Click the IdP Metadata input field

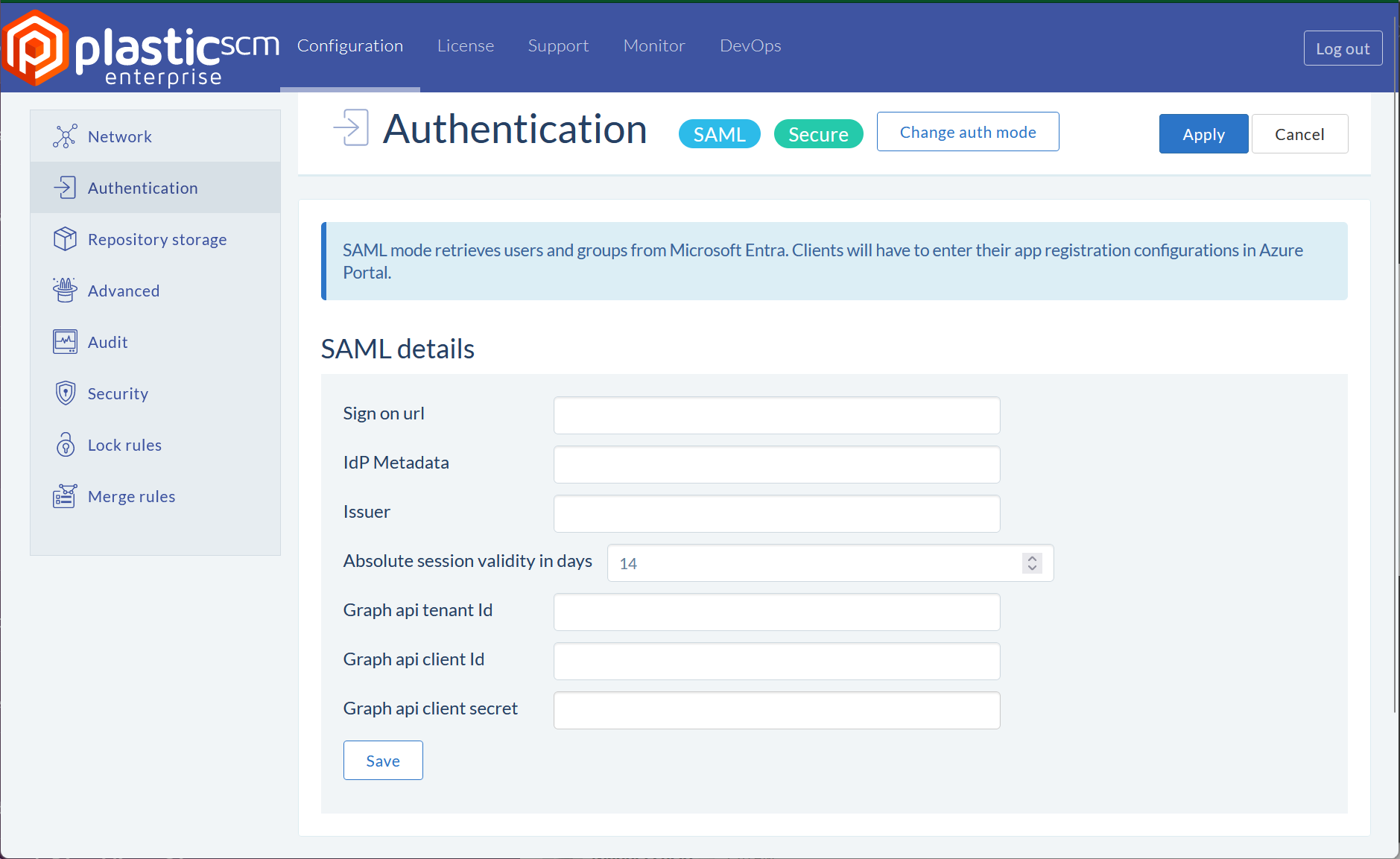776,465
